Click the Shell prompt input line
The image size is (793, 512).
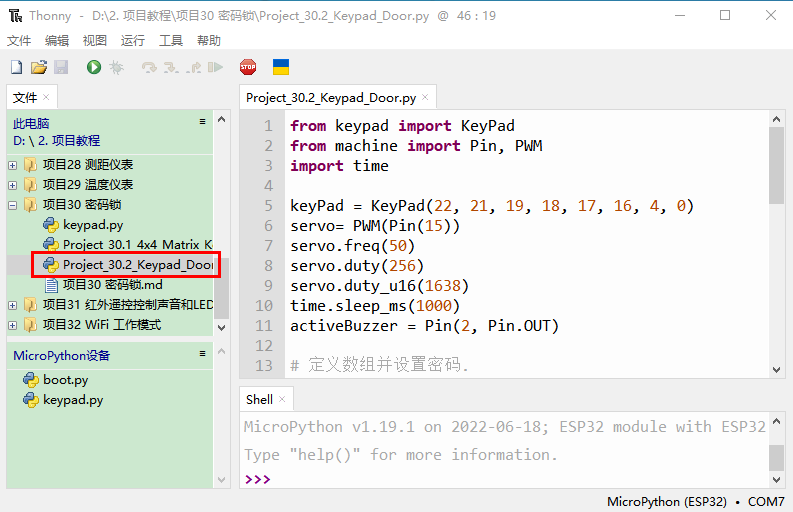(x=500, y=479)
